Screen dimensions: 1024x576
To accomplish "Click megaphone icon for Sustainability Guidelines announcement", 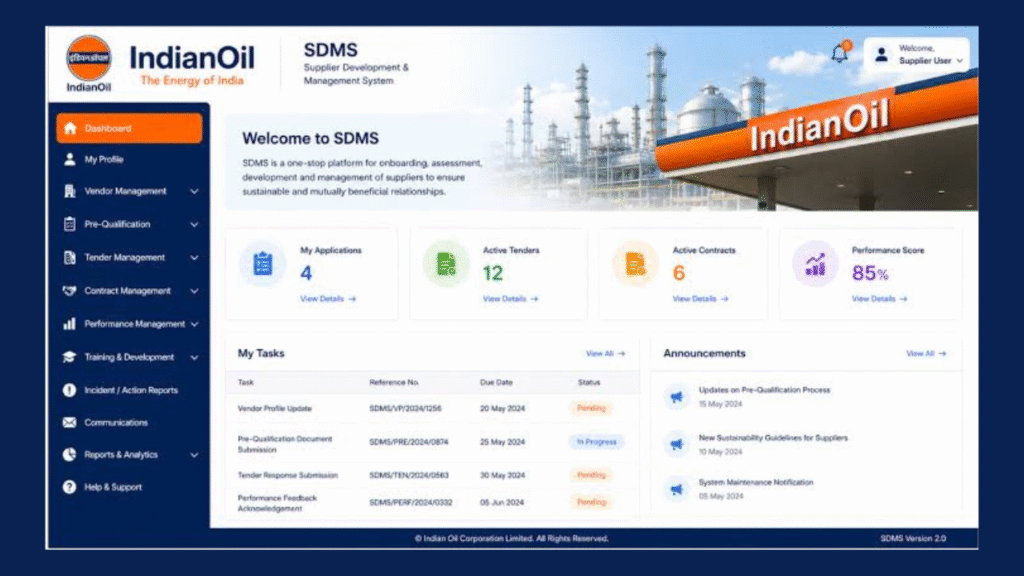I will click(x=677, y=444).
